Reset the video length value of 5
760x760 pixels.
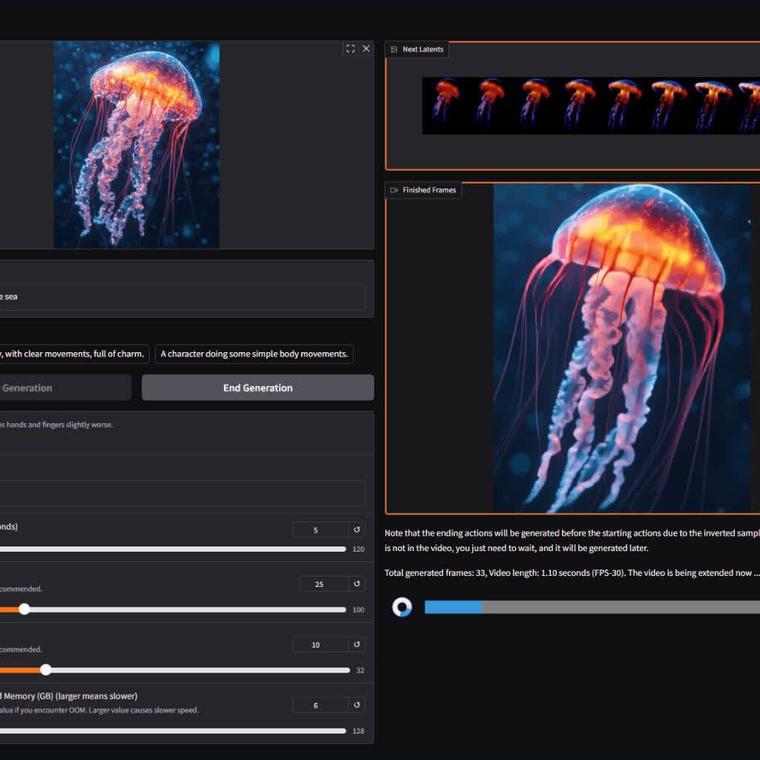pyautogui.click(x=357, y=530)
